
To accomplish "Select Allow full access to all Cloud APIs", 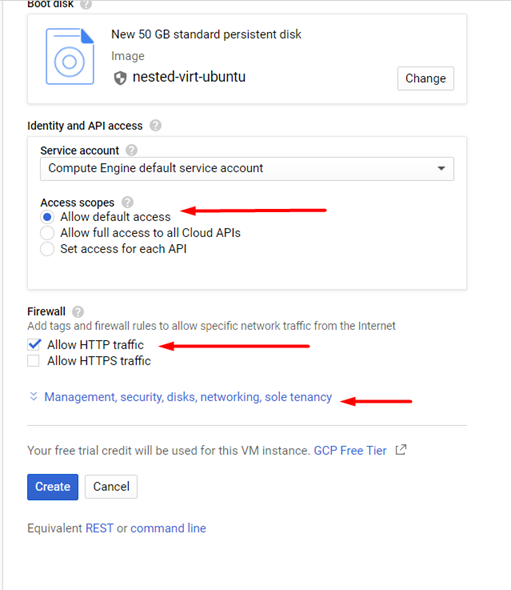I will tap(47, 233).
